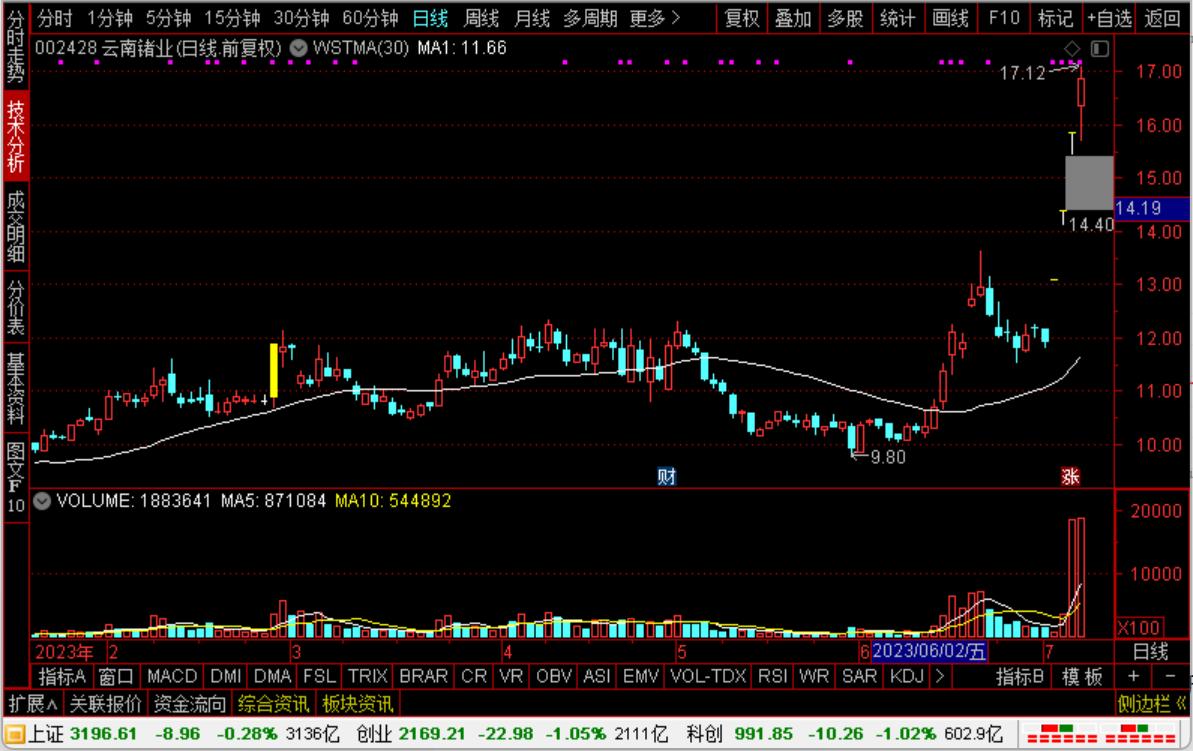Select 技术分析 in left sidebar
Screen dimensions: 1193x751
coord(15,135)
